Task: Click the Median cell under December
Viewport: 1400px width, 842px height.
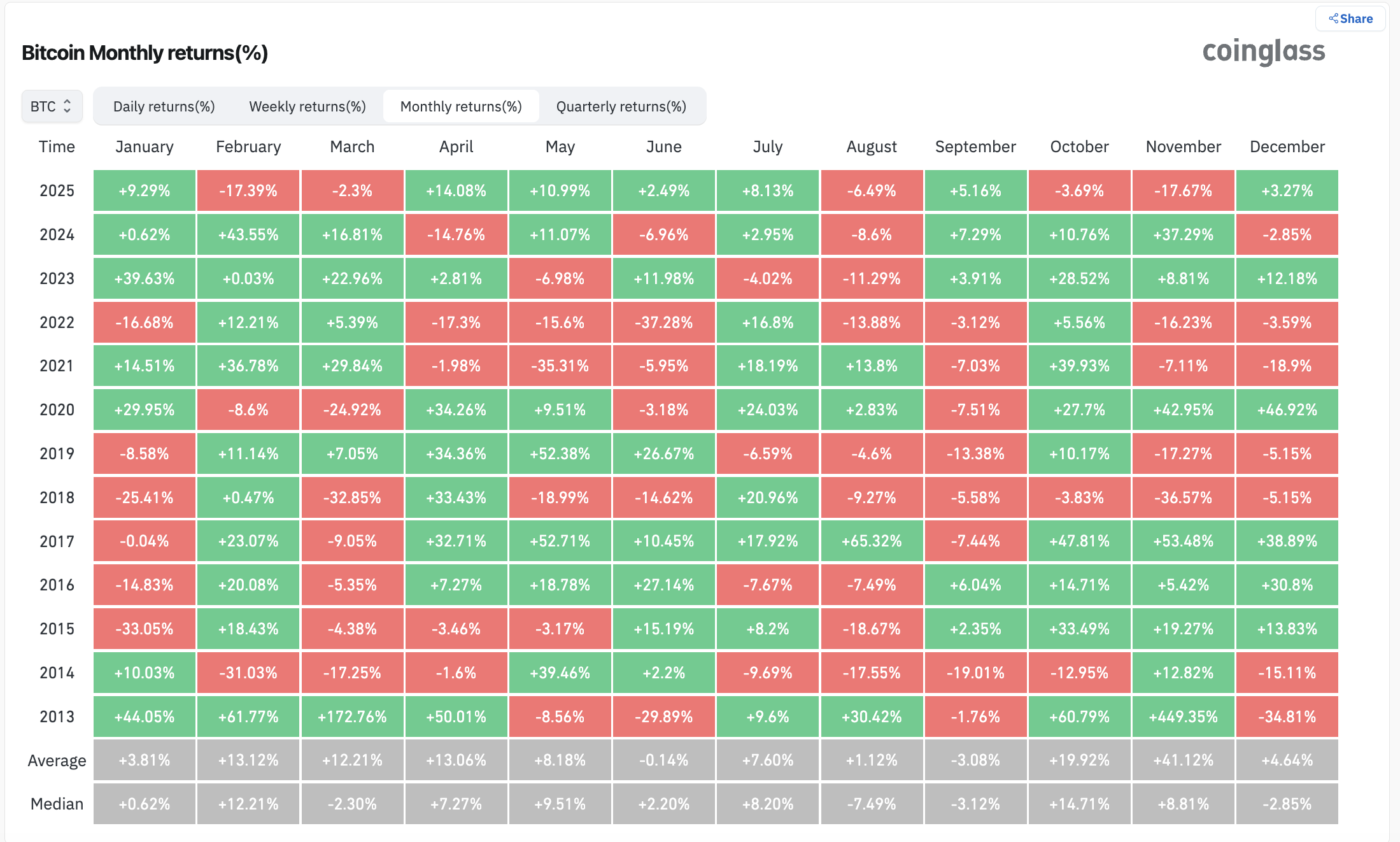Action: pos(1287,804)
